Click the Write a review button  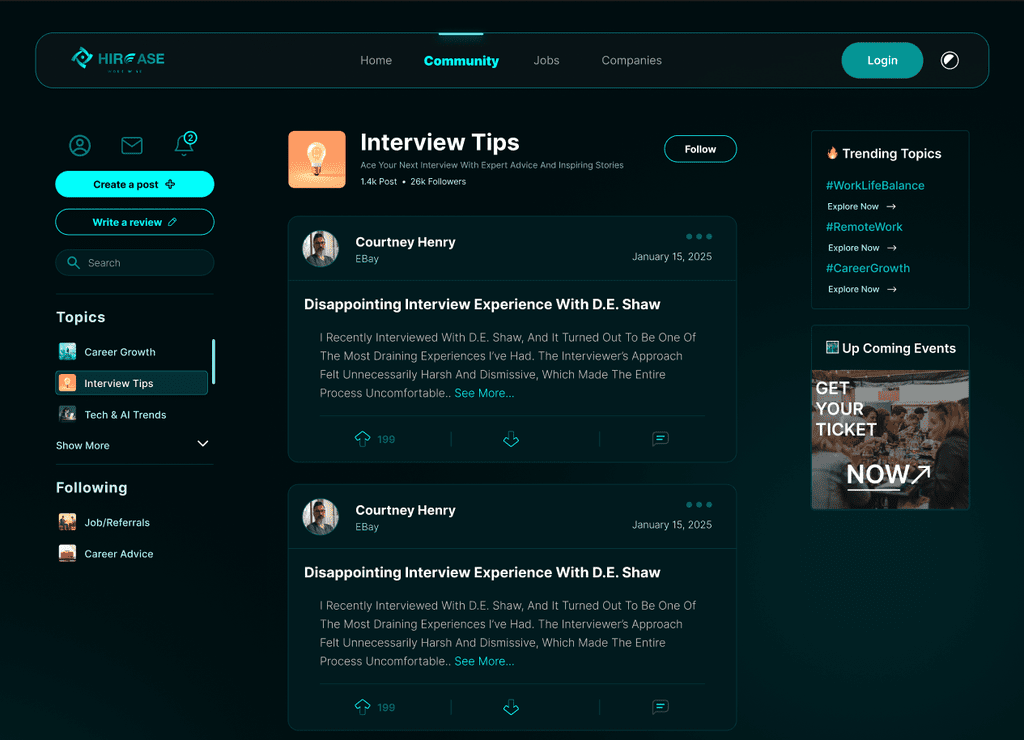[x=135, y=222]
